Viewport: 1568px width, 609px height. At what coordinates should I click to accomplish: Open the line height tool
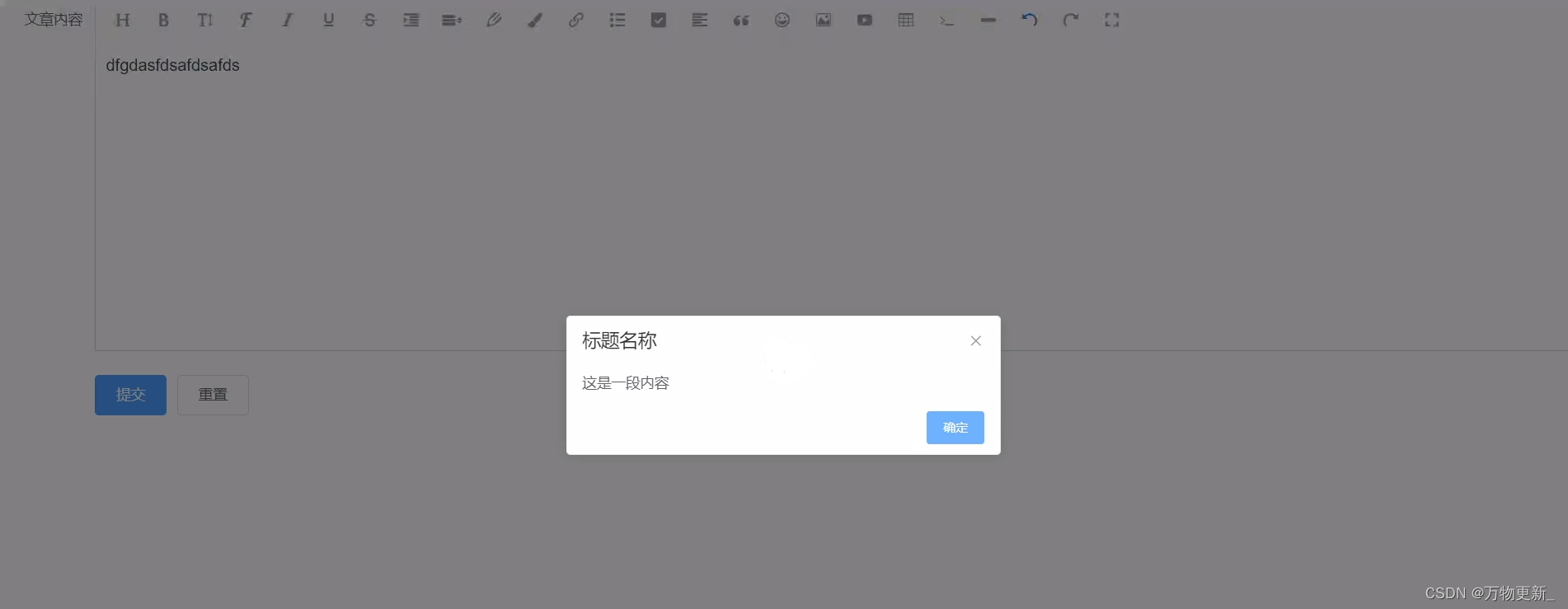click(452, 20)
